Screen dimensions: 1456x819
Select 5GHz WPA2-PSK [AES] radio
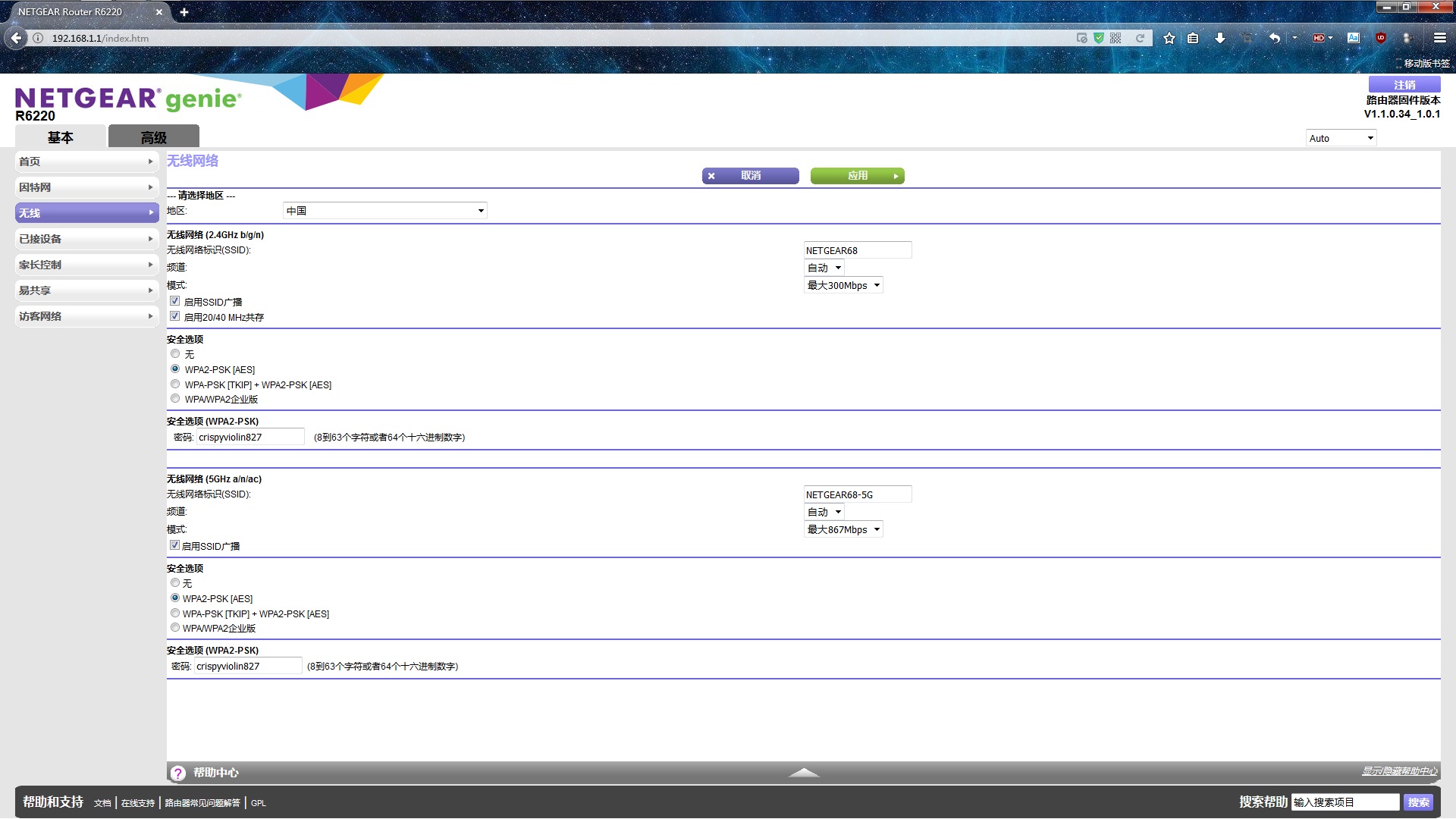[x=175, y=598]
